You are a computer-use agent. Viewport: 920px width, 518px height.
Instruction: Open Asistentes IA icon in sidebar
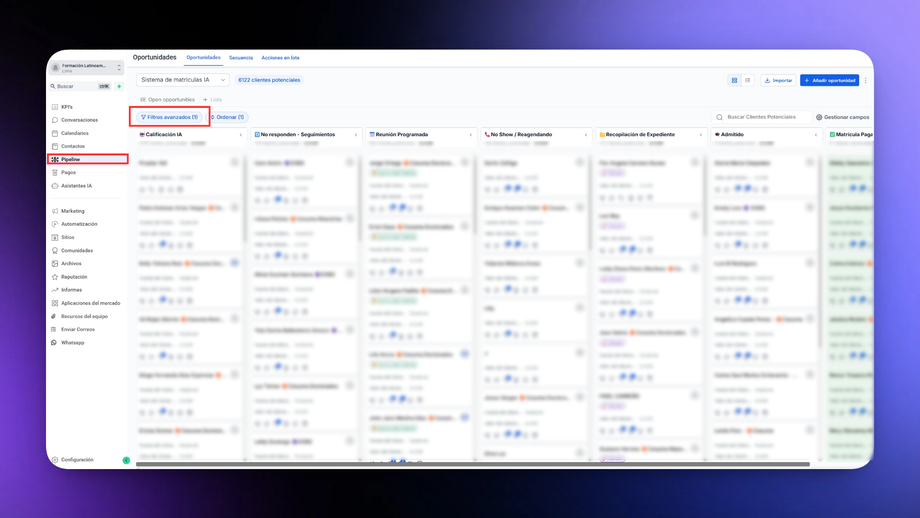coord(55,186)
